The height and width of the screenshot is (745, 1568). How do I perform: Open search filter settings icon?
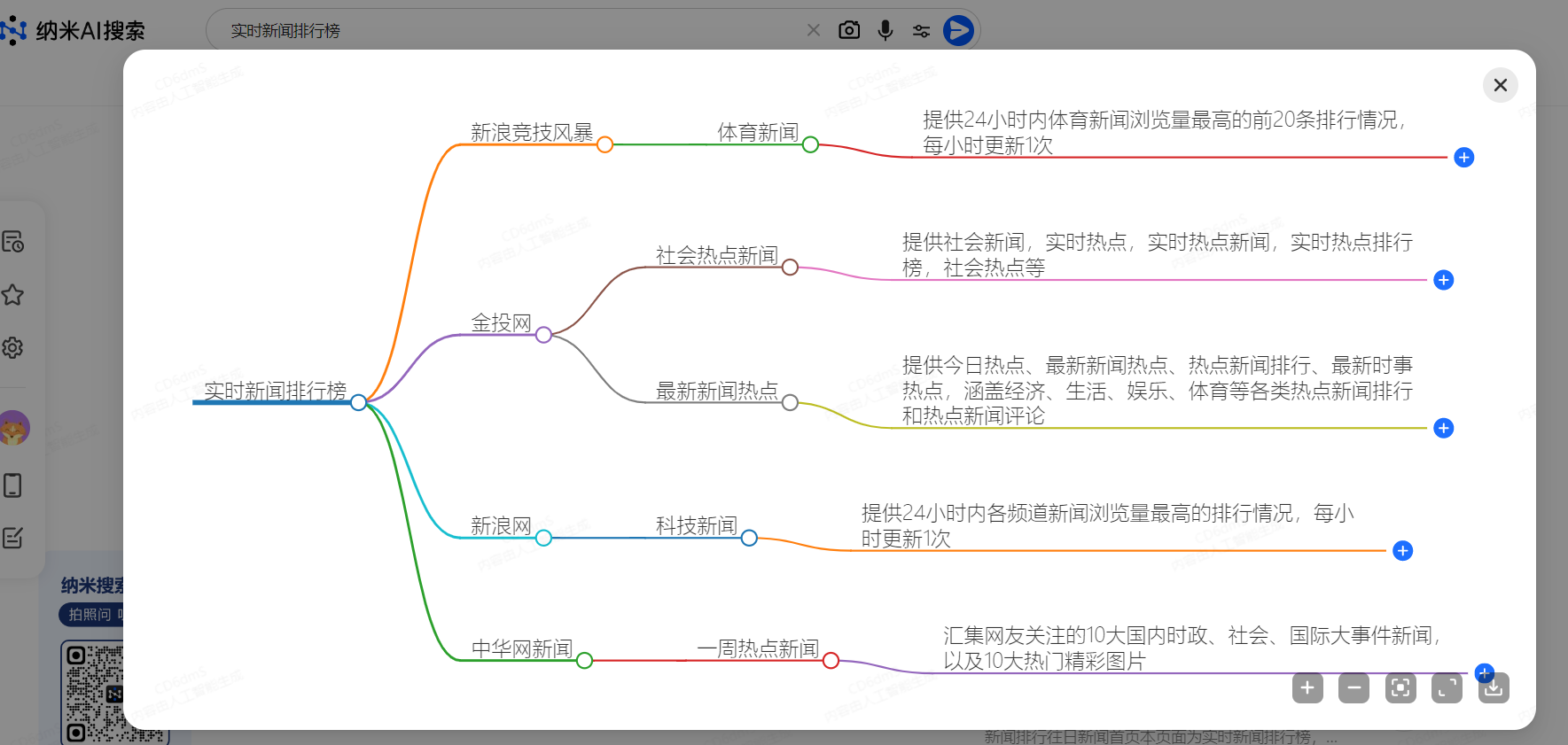tap(921, 31)
